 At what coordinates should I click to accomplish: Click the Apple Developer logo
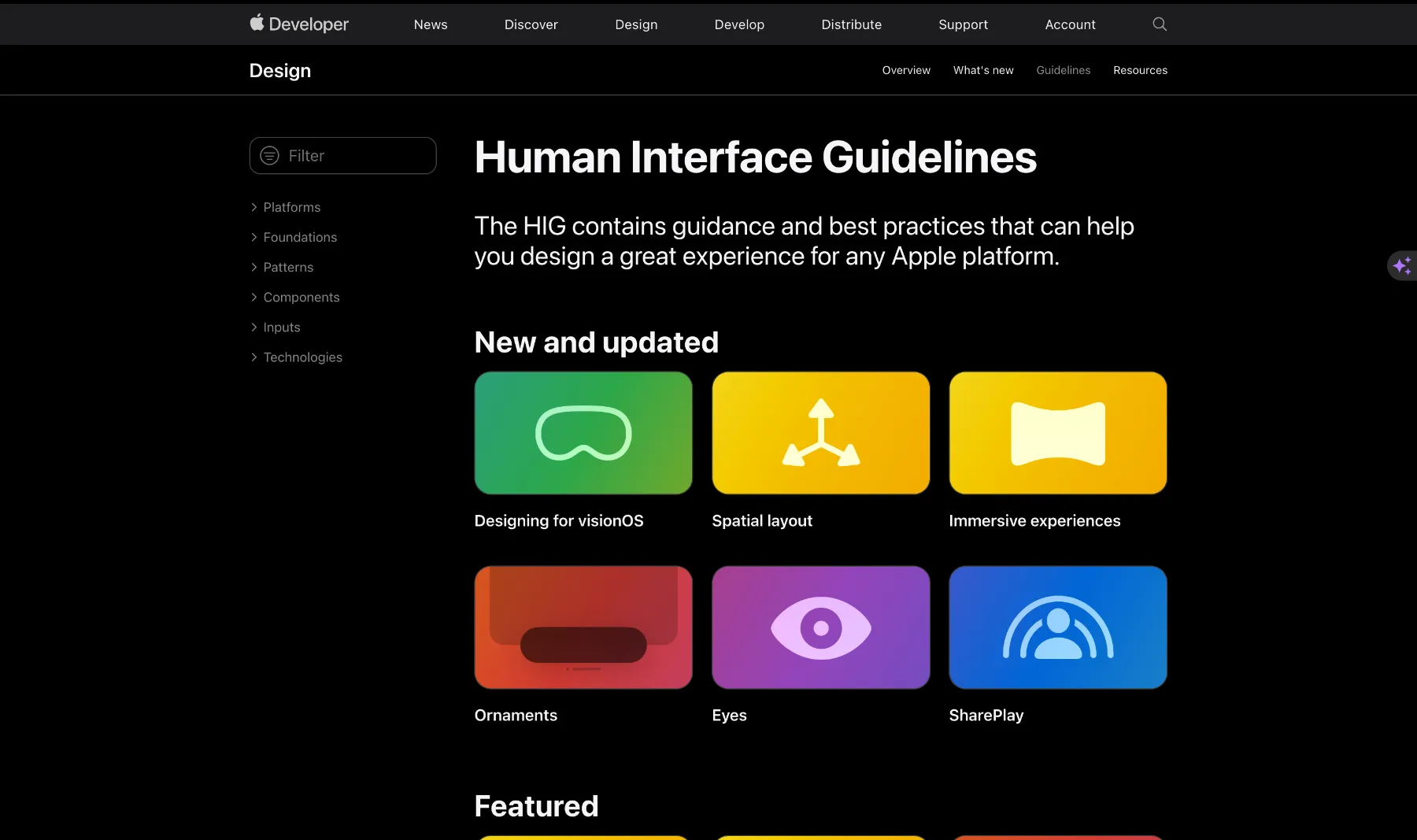(x=299, y=24)
